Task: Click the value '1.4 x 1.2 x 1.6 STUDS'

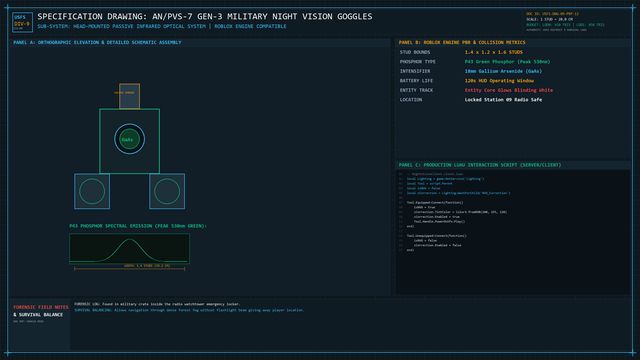Action: point(493,52)
